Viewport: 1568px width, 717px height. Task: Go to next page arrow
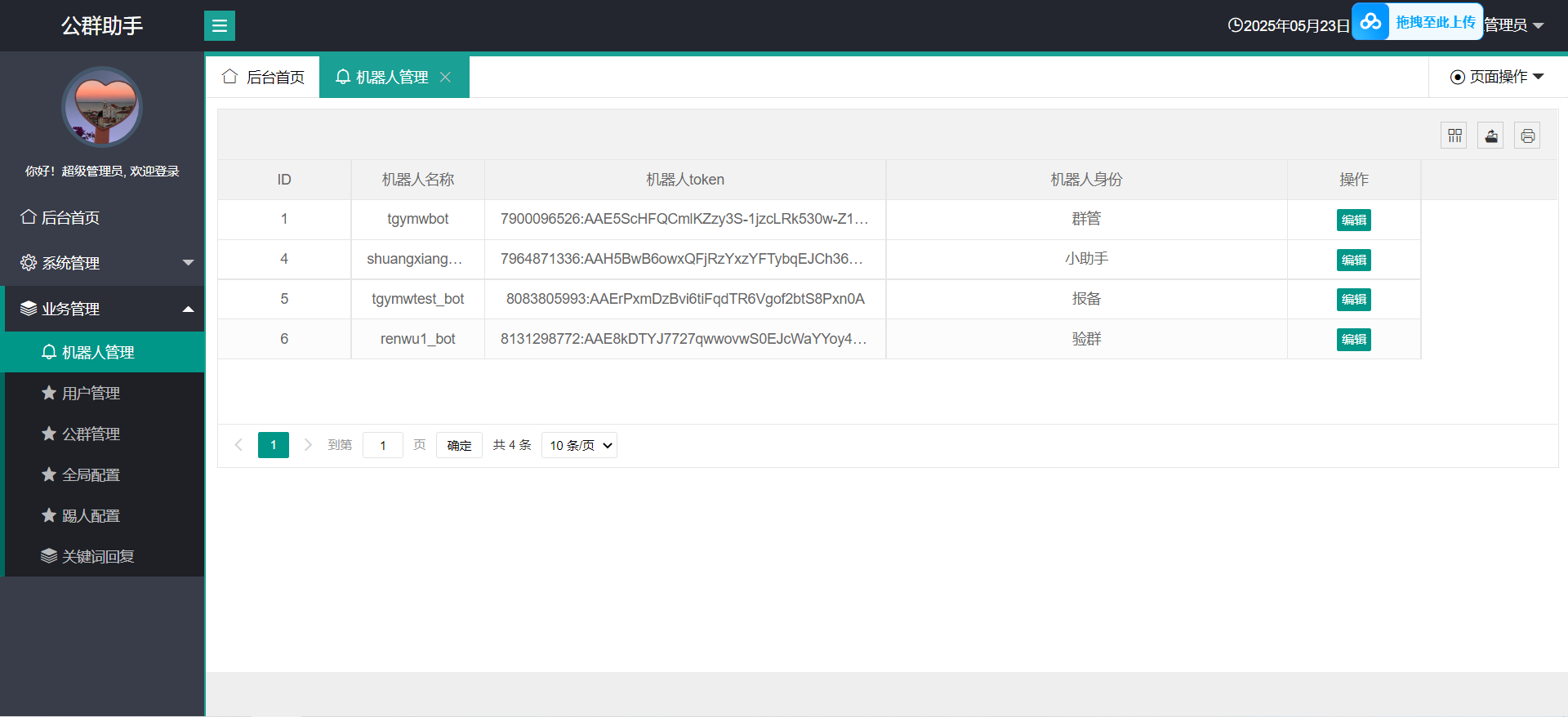click(308, 445)
